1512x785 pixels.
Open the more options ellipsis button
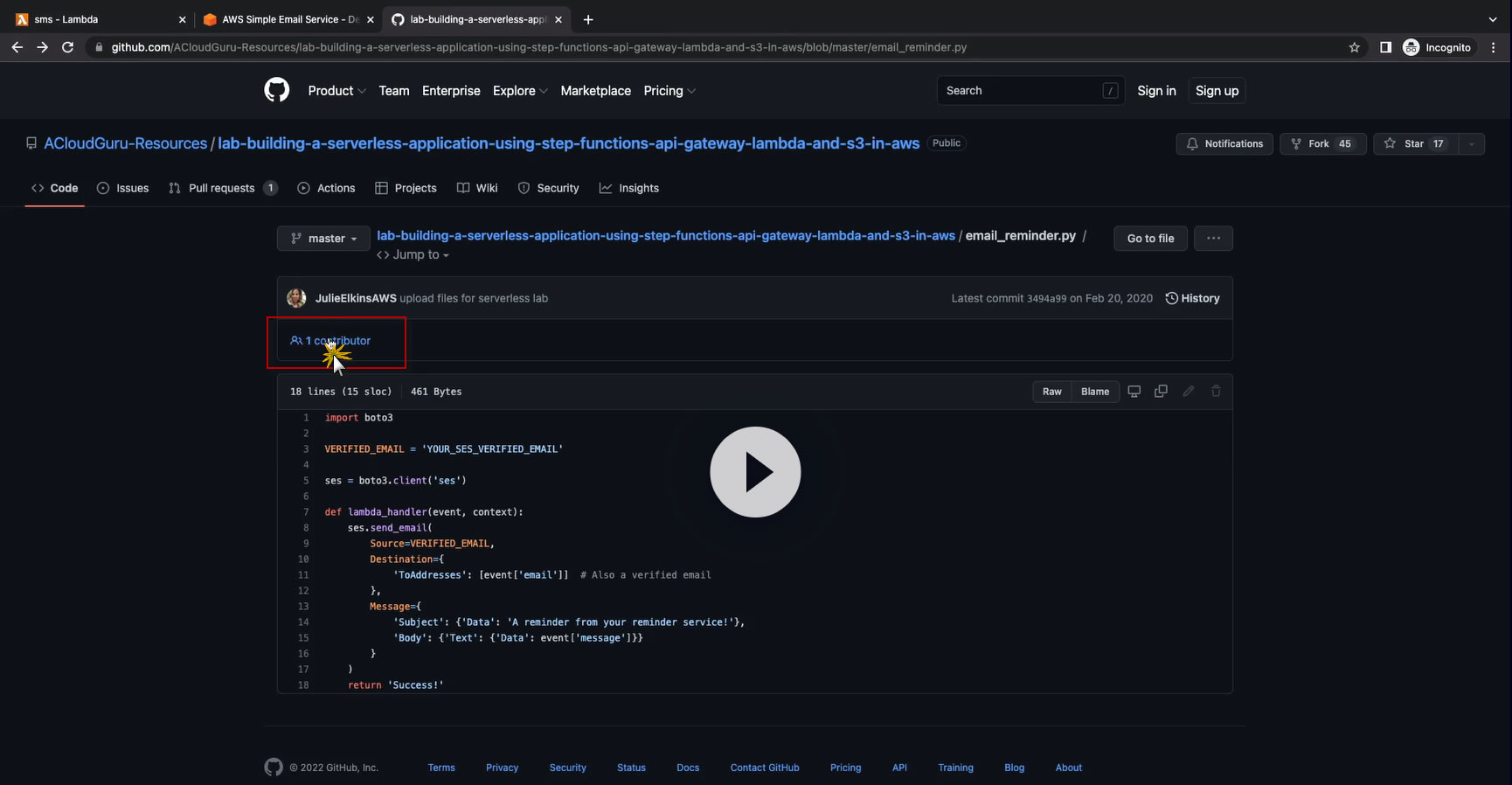[1213, 238]
